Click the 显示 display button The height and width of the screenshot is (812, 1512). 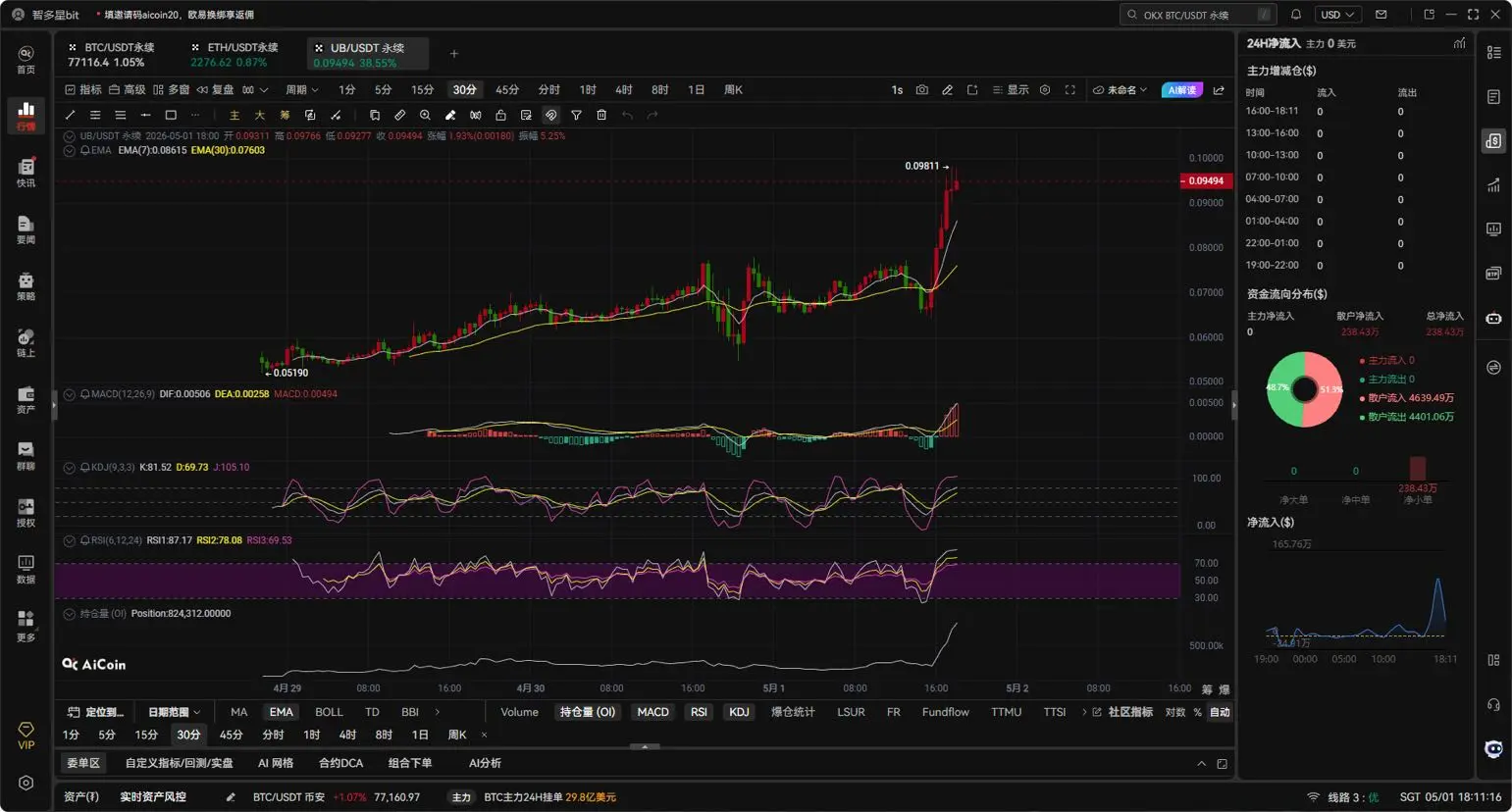1011,90
